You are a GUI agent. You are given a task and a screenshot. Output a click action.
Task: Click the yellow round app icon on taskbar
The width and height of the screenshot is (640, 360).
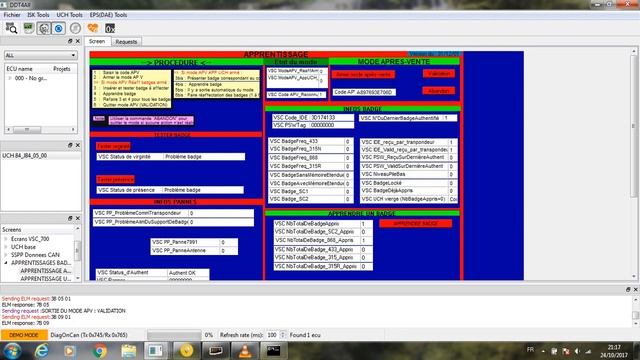187,351
